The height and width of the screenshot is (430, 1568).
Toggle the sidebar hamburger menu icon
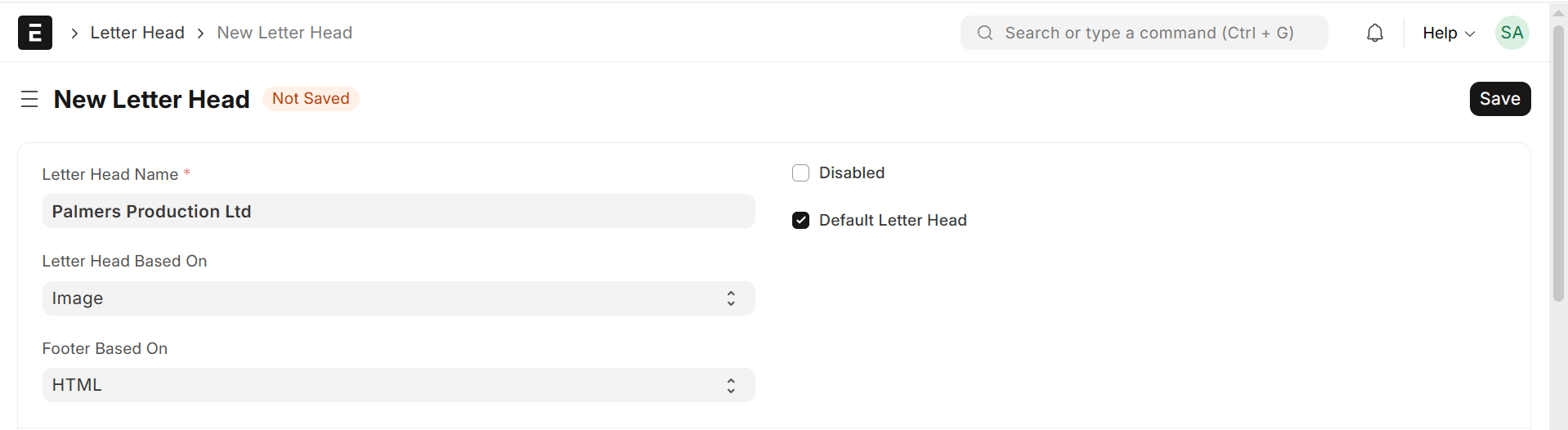tap(29, 99)
